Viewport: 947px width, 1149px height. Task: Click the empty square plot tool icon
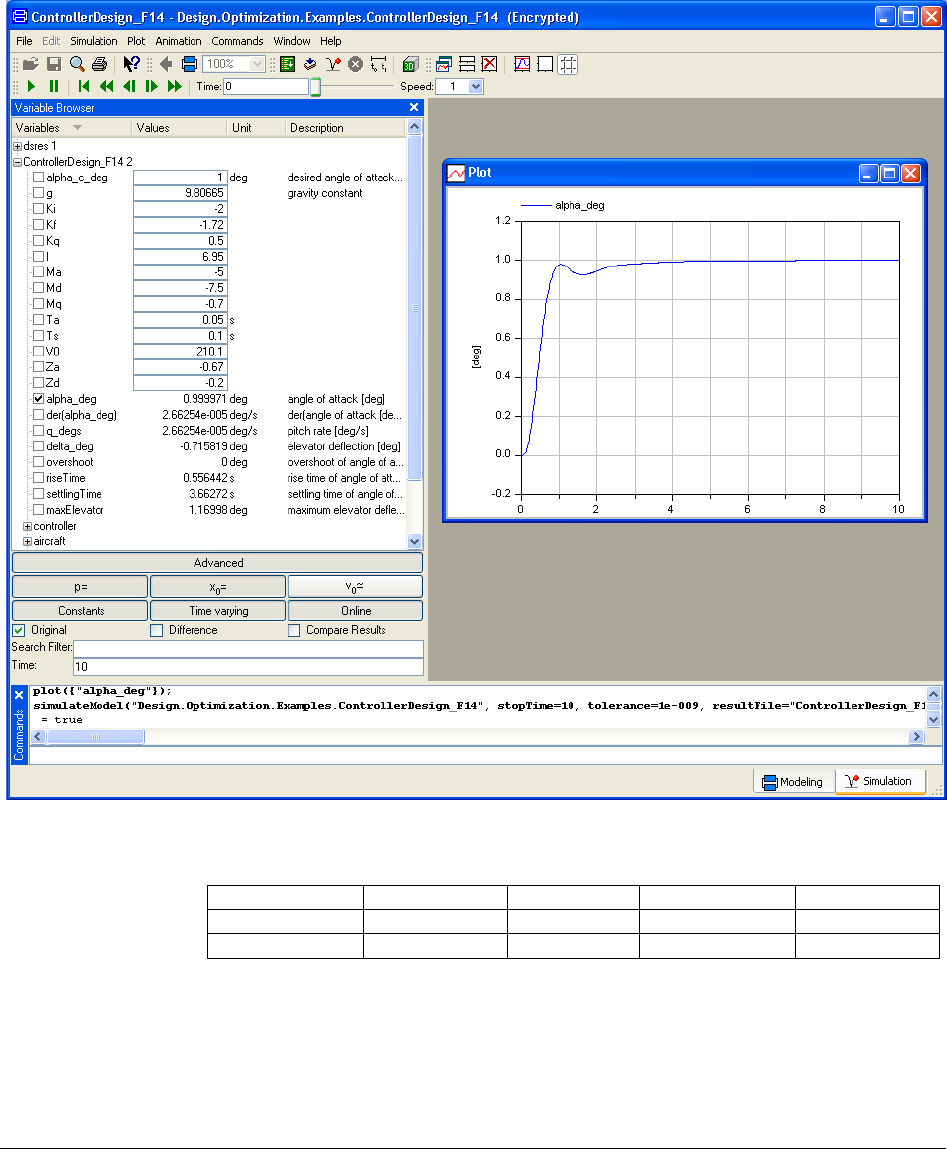[545, 64]
